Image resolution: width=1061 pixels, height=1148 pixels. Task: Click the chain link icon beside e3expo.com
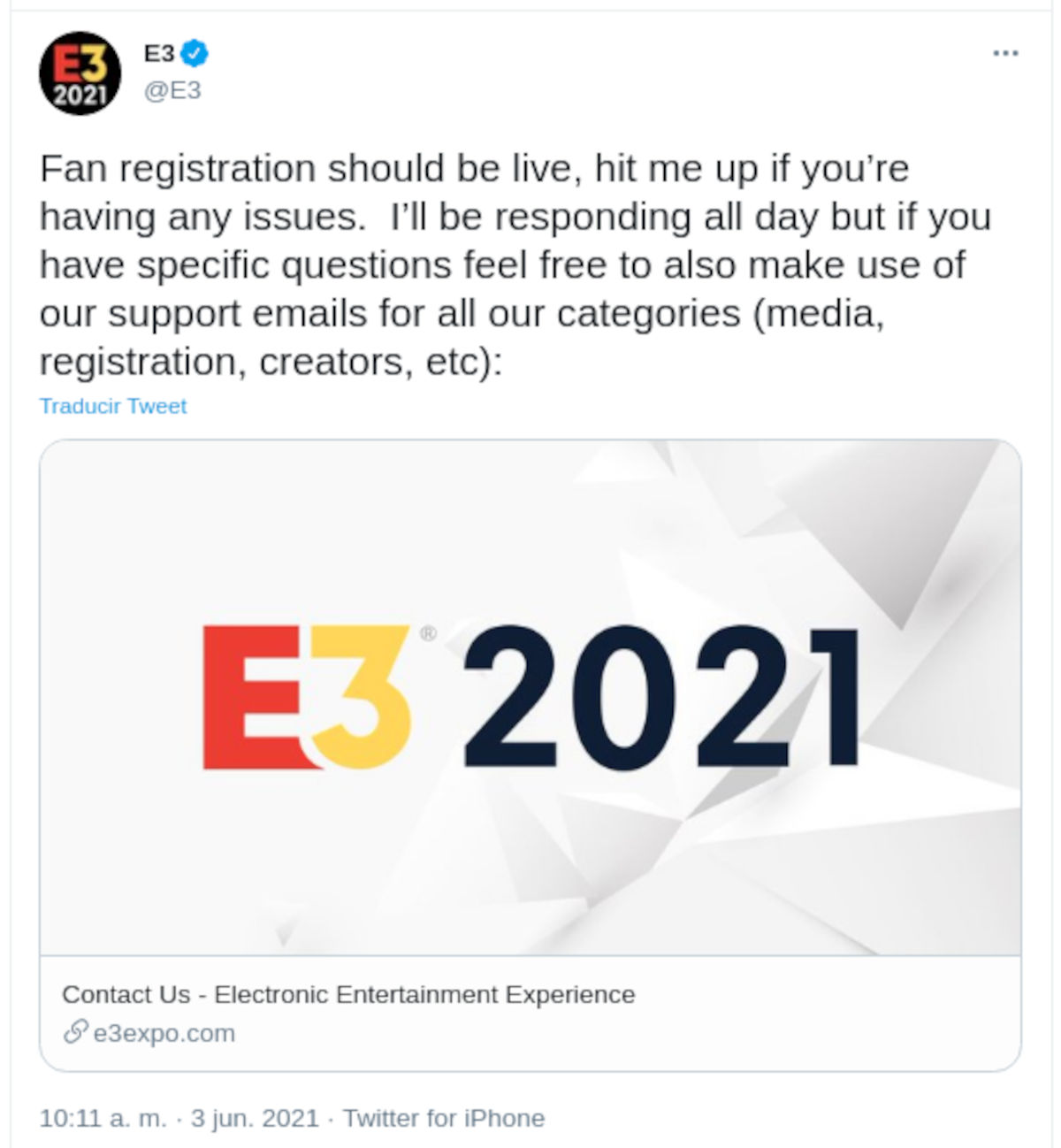coord(75,1032)
